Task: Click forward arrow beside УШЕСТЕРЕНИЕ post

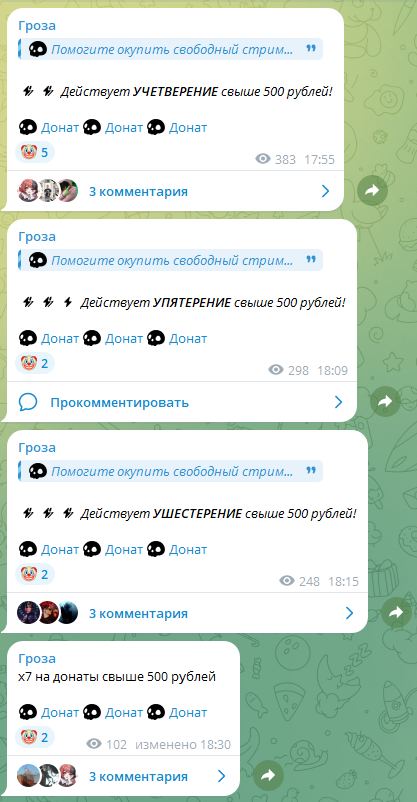Action: pos(397,613)
